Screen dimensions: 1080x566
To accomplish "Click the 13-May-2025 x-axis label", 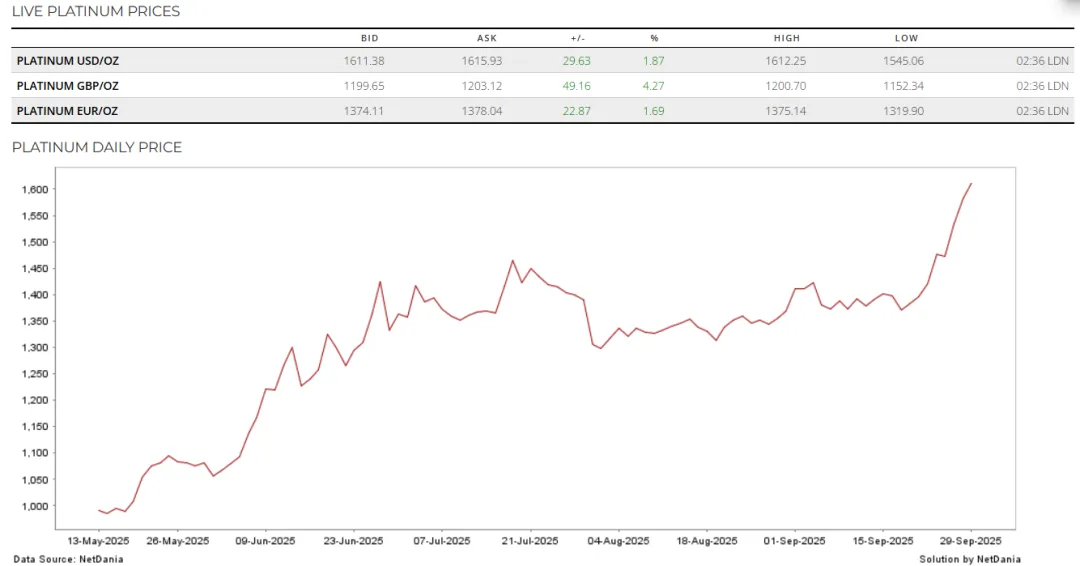I will click(x=98, y=541).
